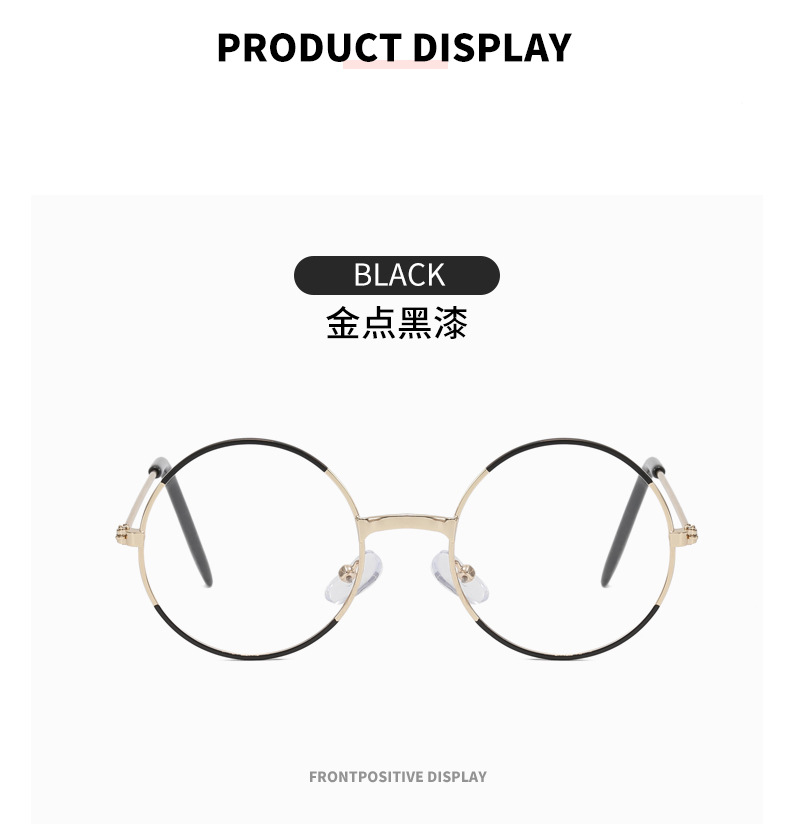This screenshot has height=824, width=790.
Task: Click the left clear nose pad
Action: [x=355, y=574]
